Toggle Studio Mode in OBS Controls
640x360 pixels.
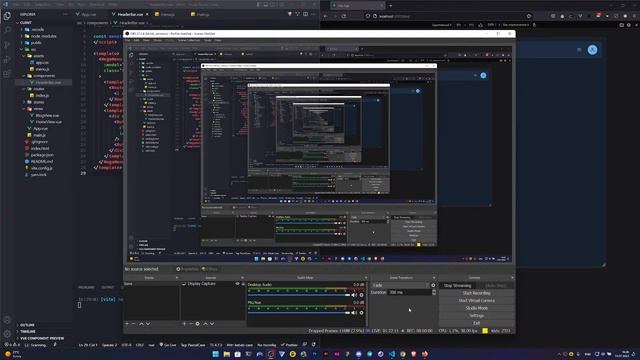click(x=476, y=308)
